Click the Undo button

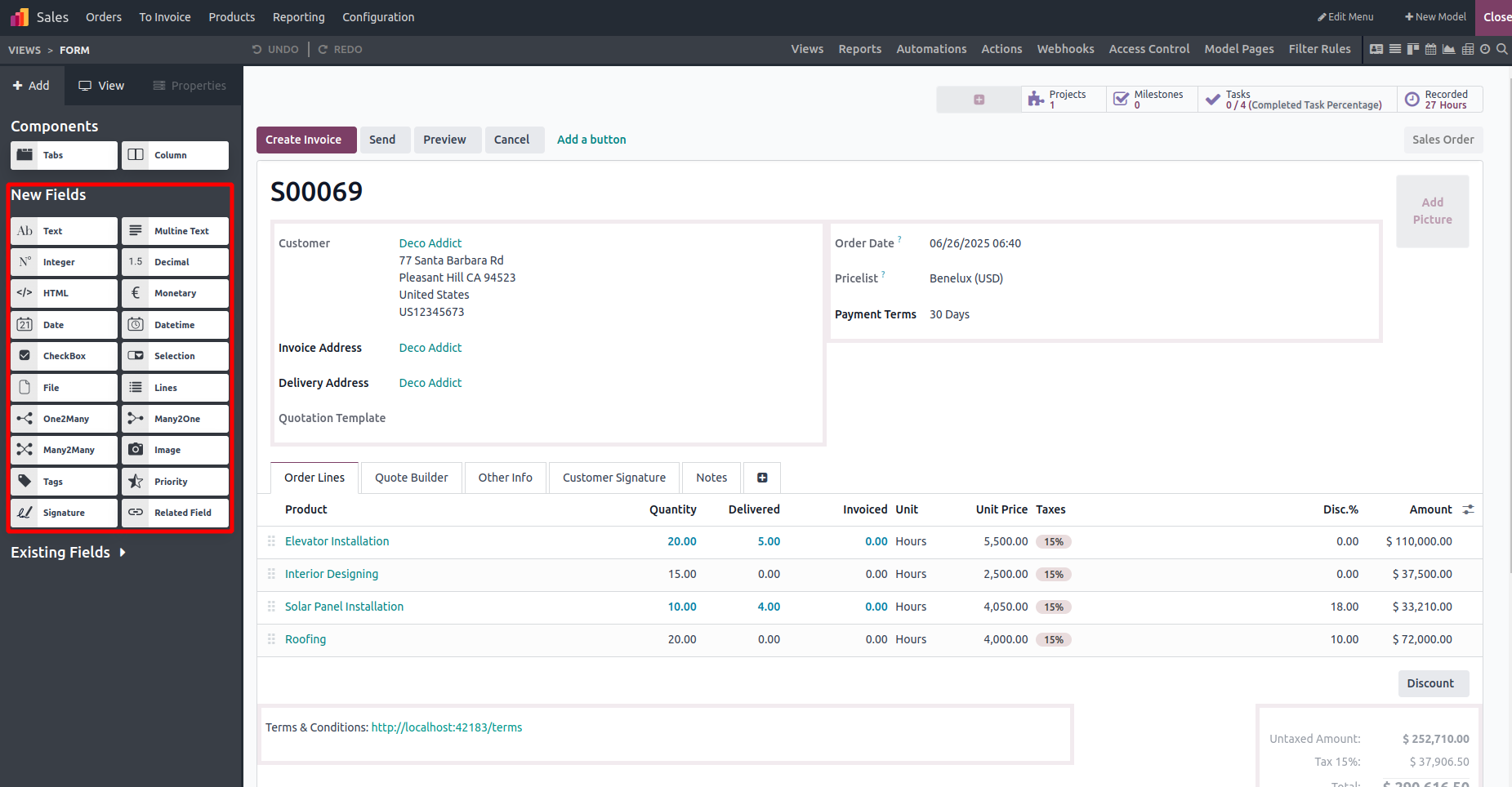275,50
